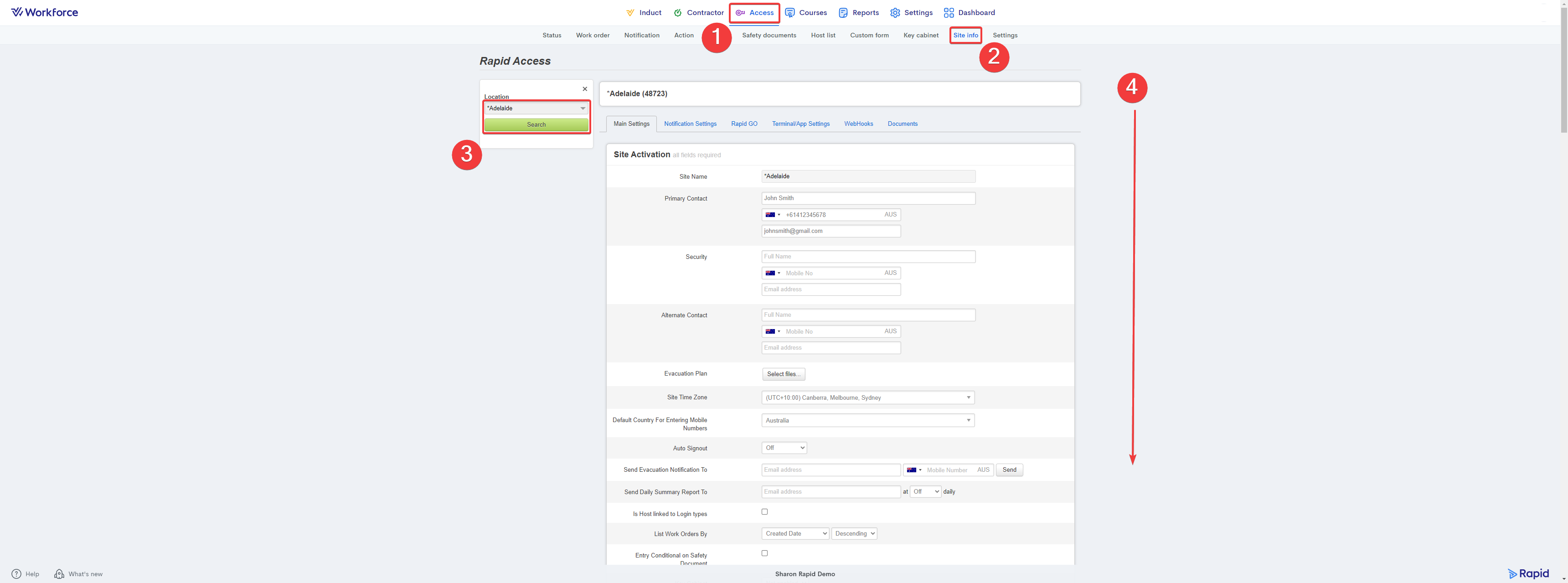Click Security Full Name field
The image size is (1568, 583).
click(x=868, y=257)
